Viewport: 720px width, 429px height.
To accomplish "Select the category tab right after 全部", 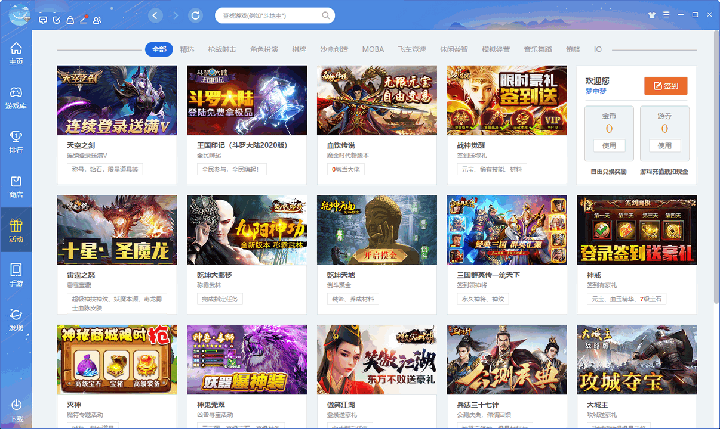I will pos(187,49).
